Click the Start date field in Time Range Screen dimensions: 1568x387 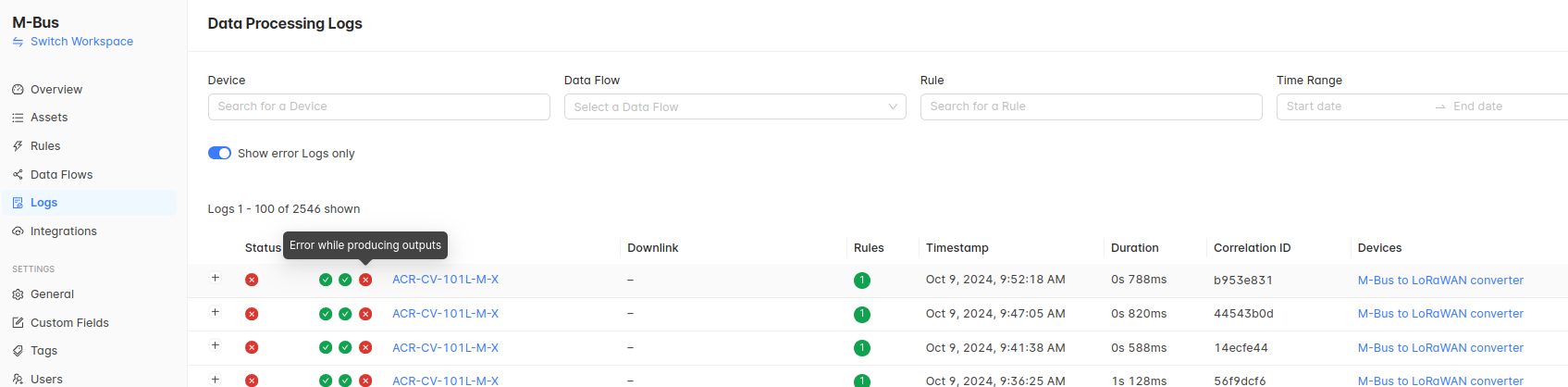click(1351, 106)
